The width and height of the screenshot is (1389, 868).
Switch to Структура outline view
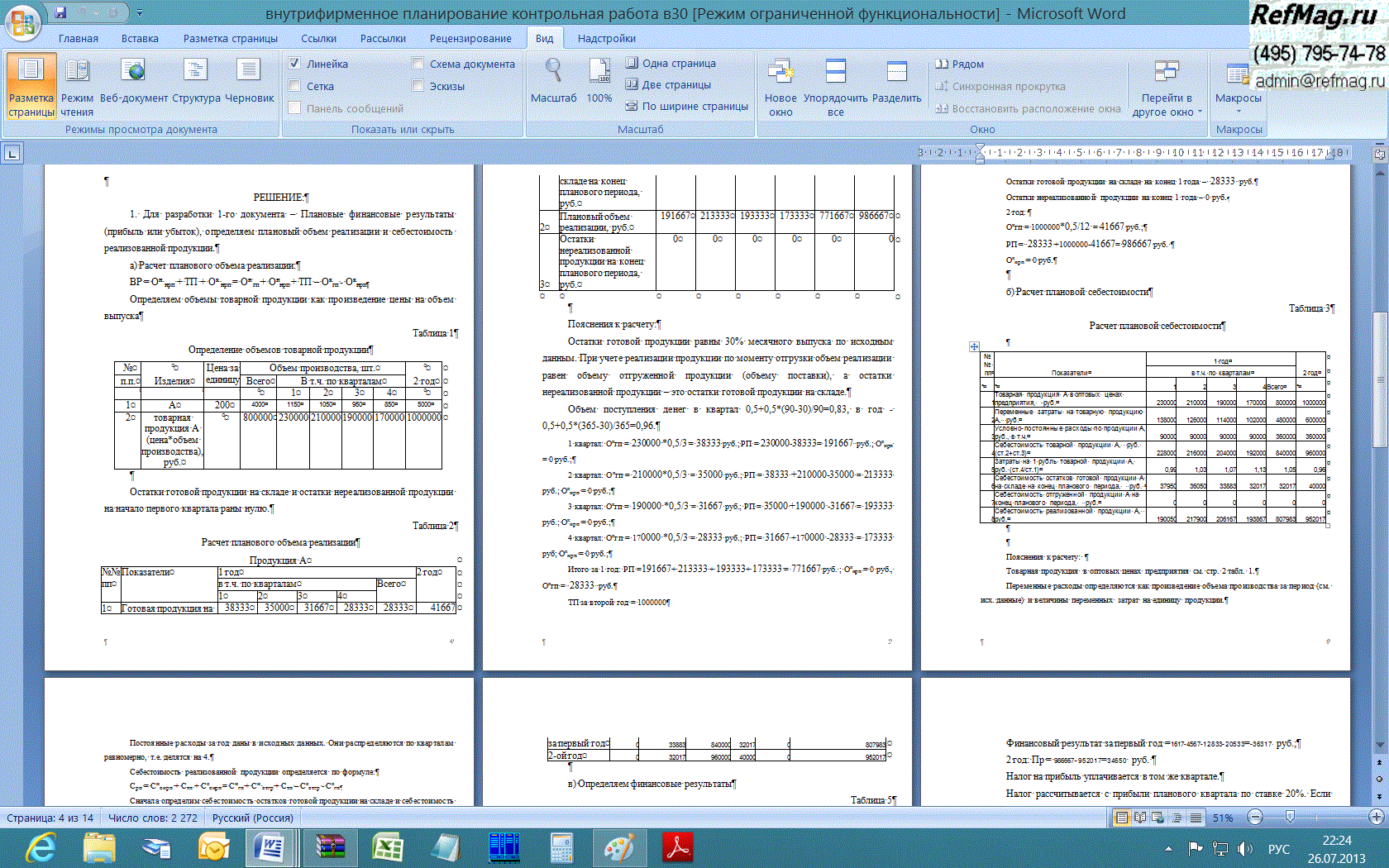tap(196, 83)
